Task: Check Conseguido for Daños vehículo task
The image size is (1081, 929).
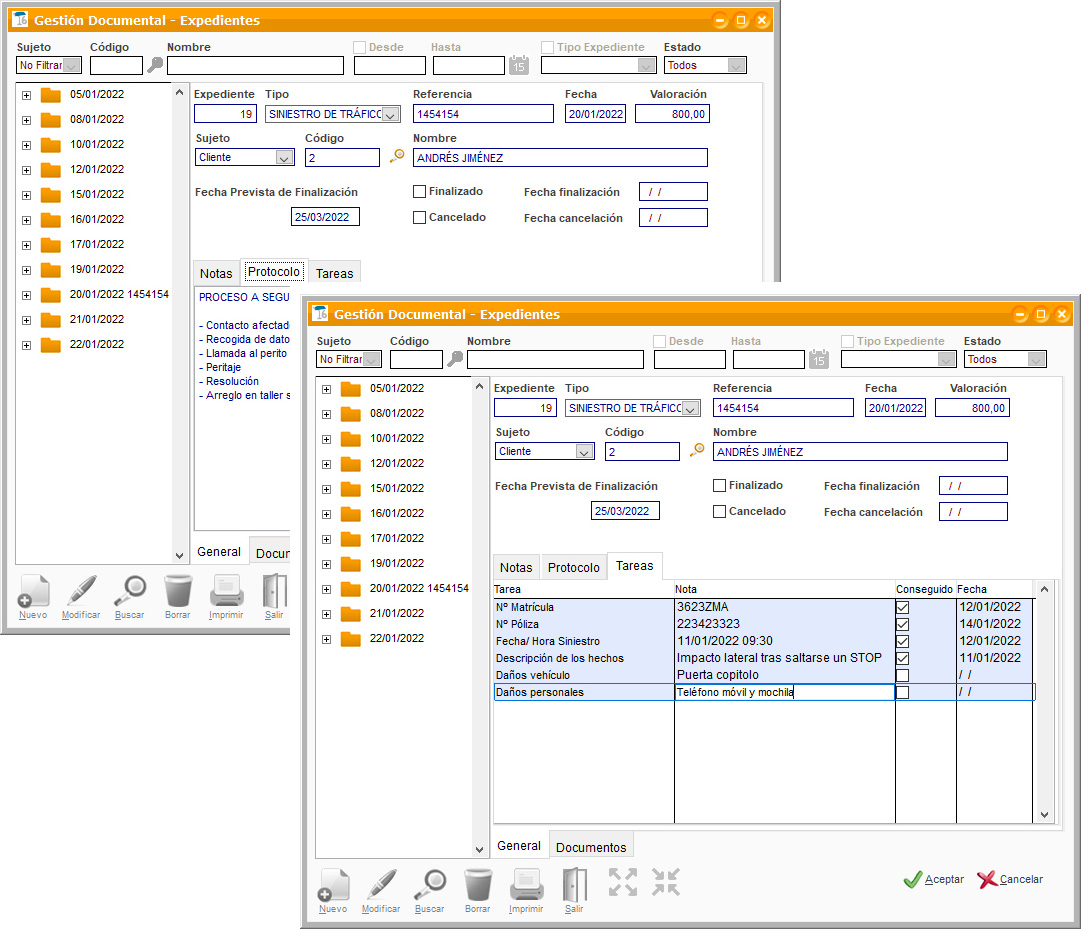Action: coord(902,675)
